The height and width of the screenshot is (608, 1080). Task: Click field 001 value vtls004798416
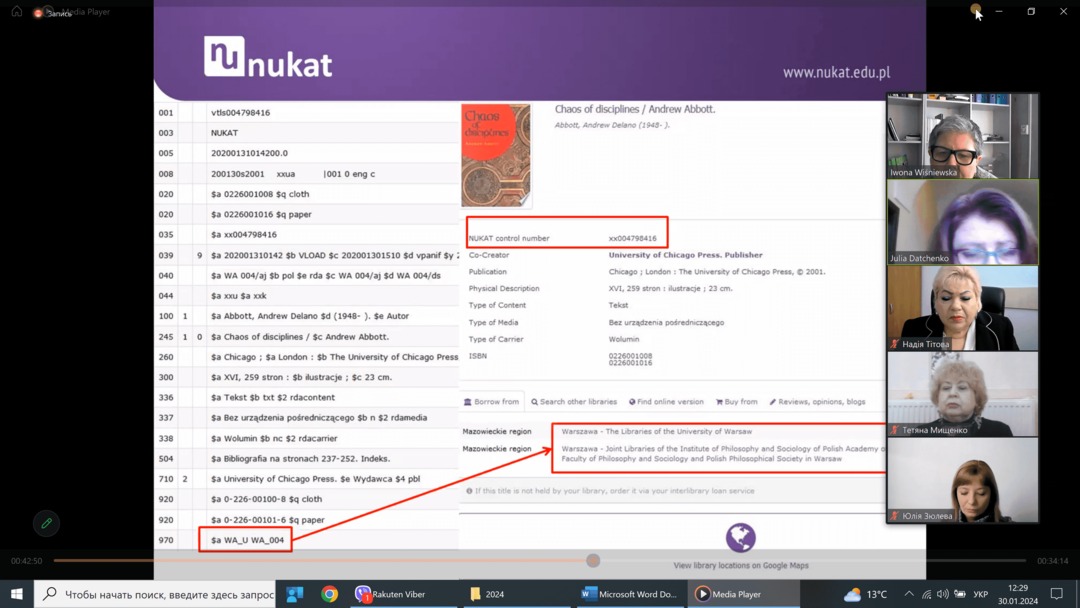pyautogui.click(x=240, y=112)
